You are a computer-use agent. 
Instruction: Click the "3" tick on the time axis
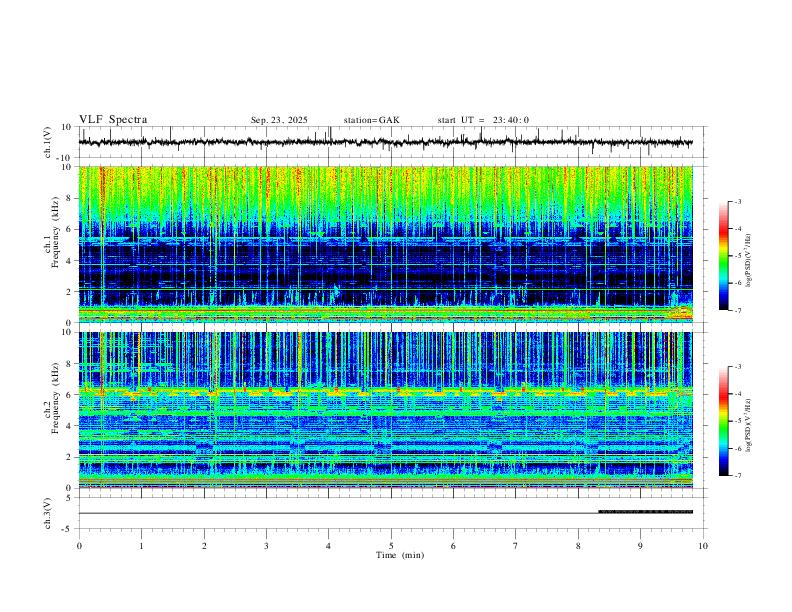[x=266, y=546]
